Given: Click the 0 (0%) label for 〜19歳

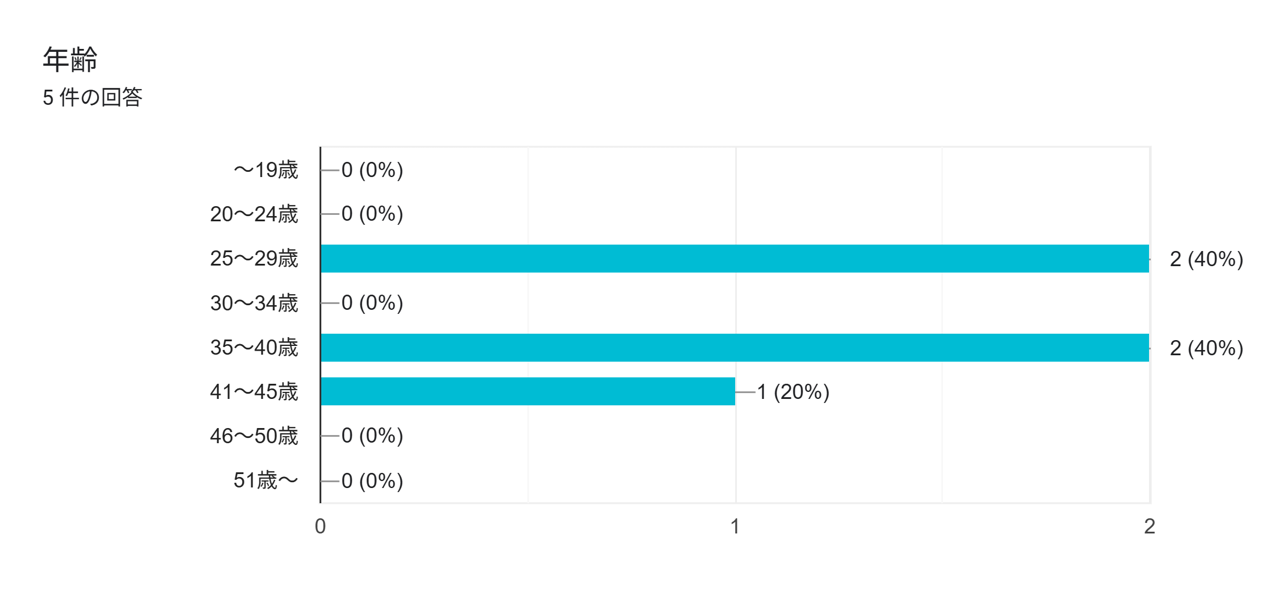Looking at the screenshot, I should click(x=372, y=170).
